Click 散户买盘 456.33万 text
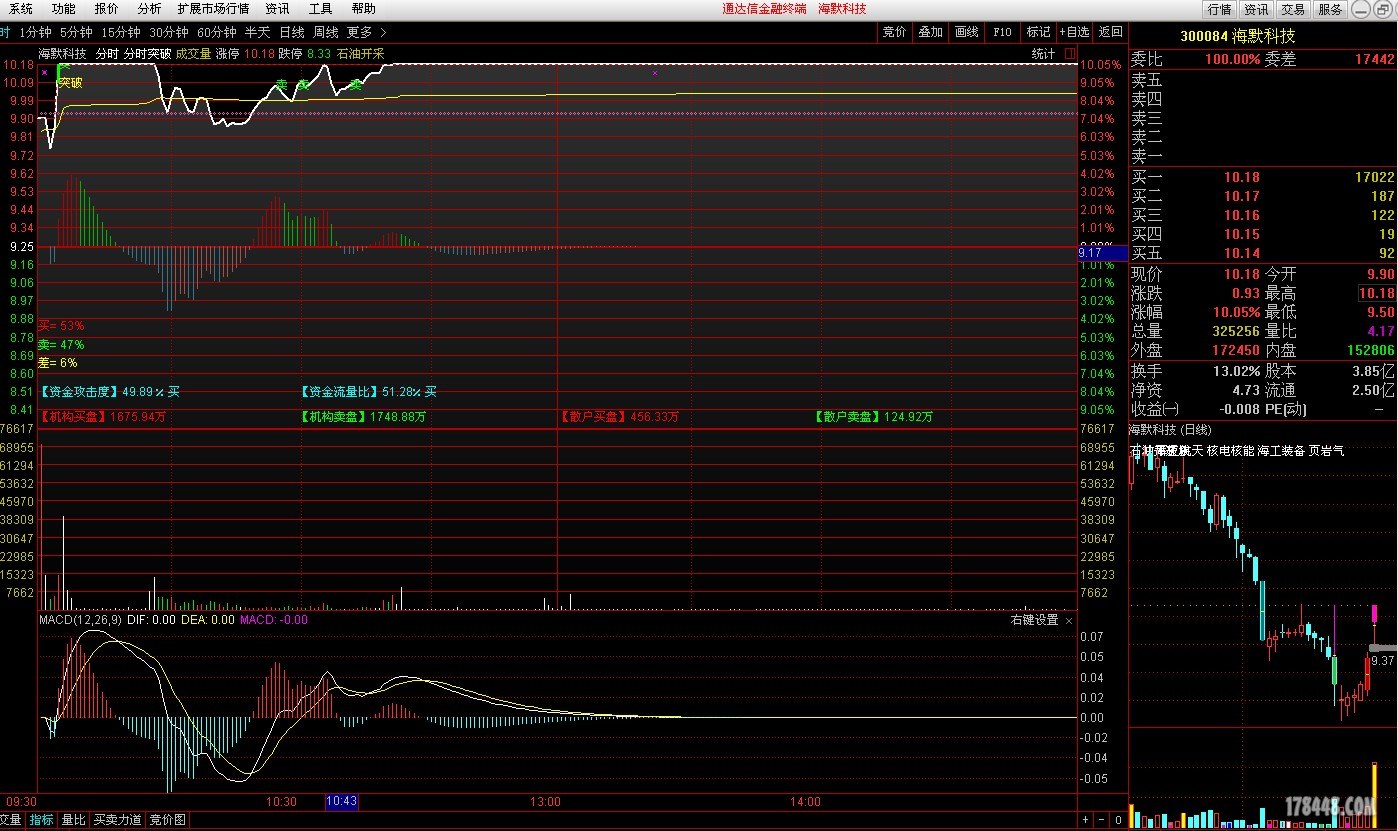 pos(618,417)
